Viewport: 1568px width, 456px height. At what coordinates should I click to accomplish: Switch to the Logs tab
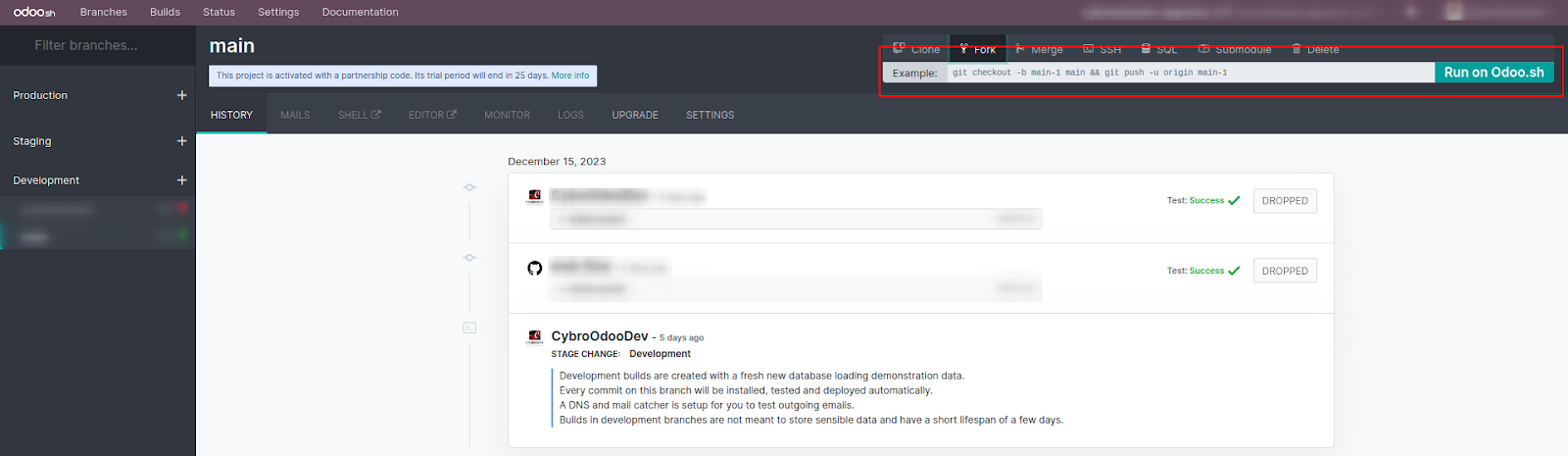570,115
